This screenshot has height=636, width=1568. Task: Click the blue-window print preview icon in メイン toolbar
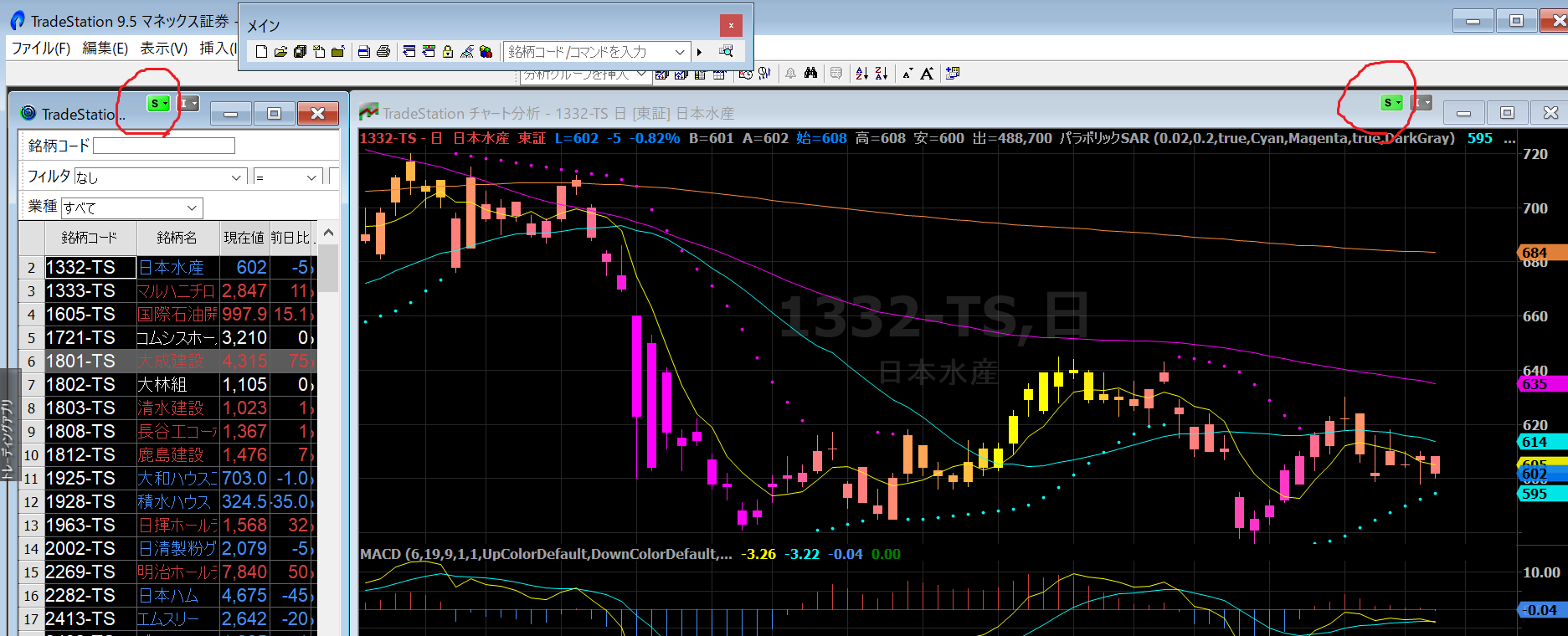pos(364,52)
